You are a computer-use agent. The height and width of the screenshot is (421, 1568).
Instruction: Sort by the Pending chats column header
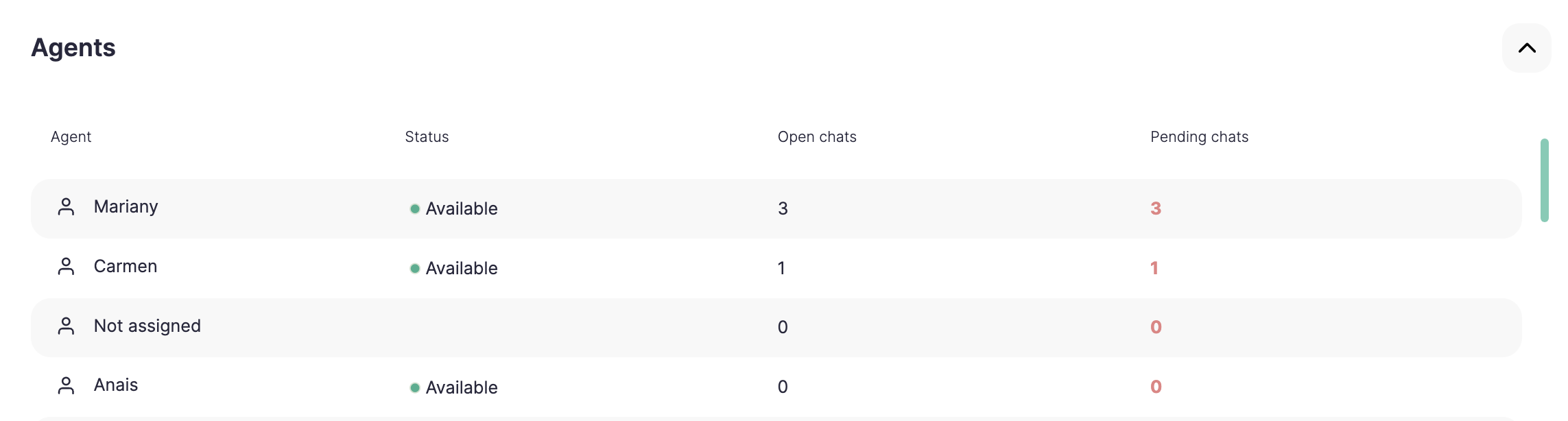tap(1199, 137)
